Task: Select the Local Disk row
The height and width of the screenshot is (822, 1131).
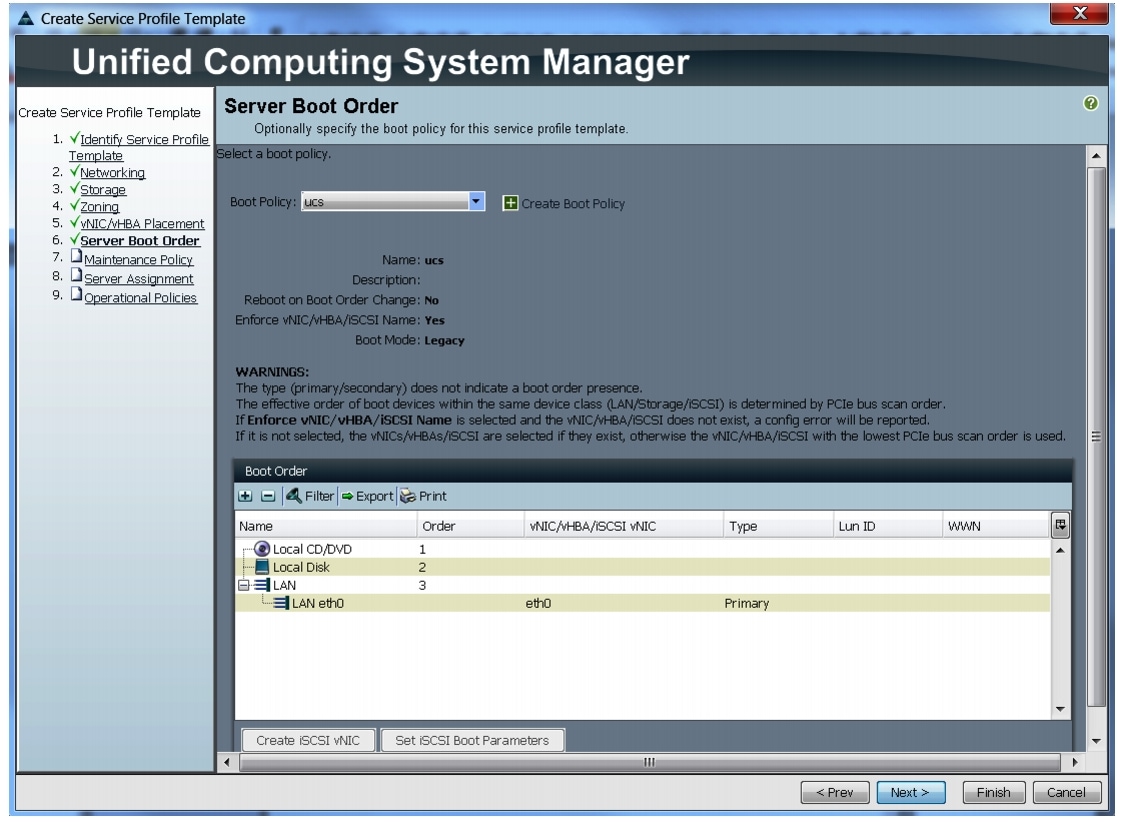Action: tap(643, 567)
